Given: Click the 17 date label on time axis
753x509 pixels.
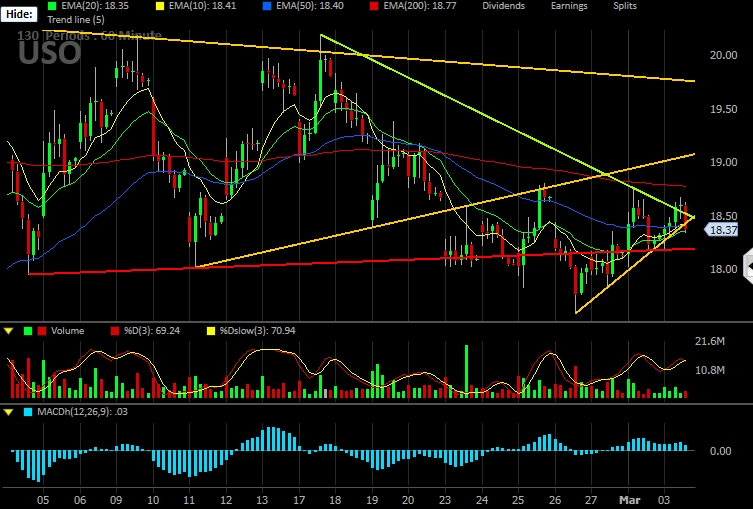Looking at the screenshot, I should [299, 500].
